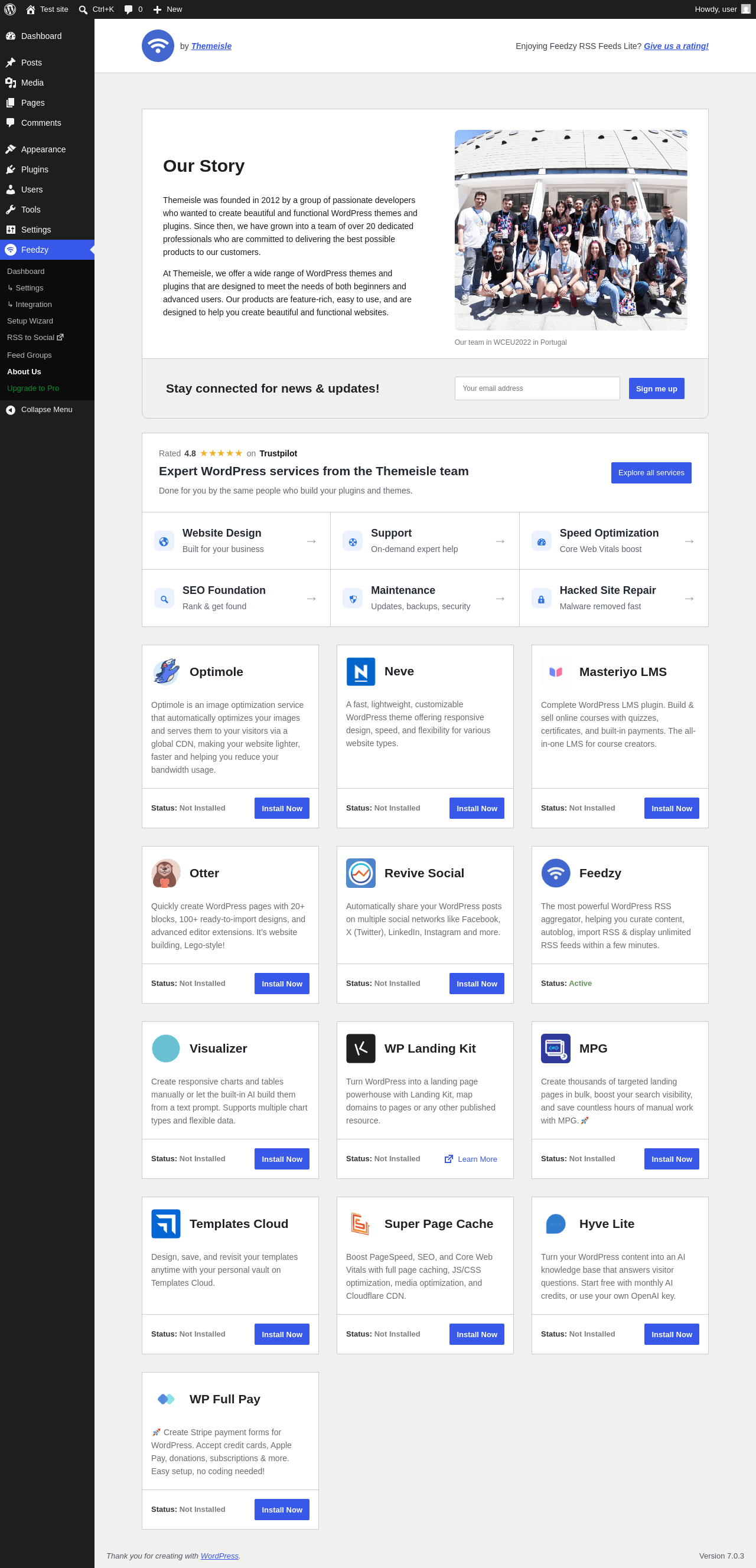This screenshot has width=756, height=1568.
Task: Click Upgrade to Pro menu item
Action: (47, 388)
